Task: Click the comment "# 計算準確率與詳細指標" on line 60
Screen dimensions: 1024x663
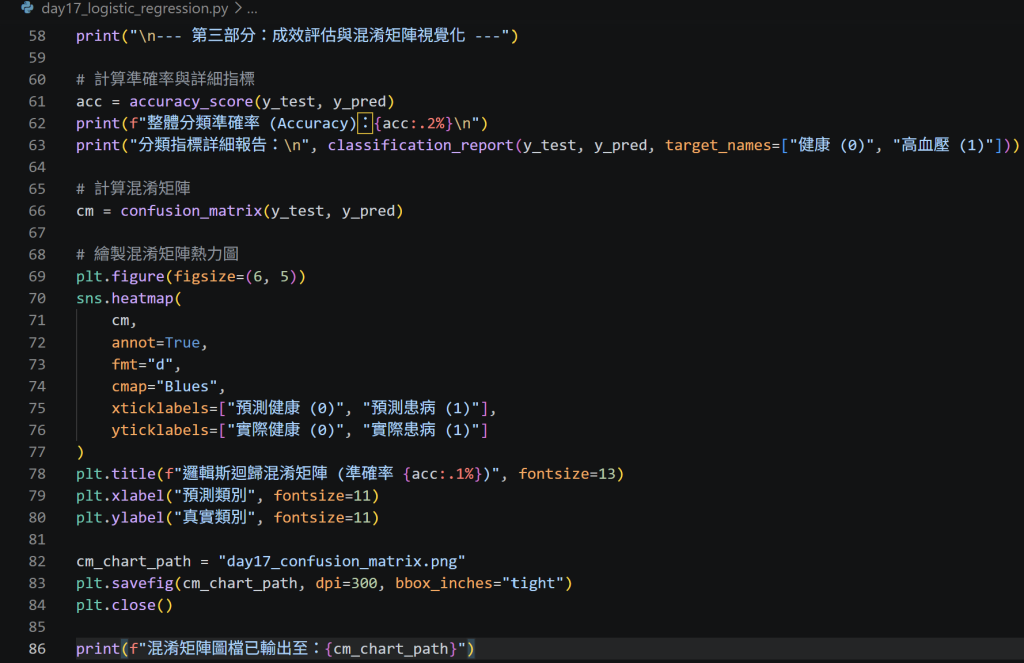Action: [165, 80]
